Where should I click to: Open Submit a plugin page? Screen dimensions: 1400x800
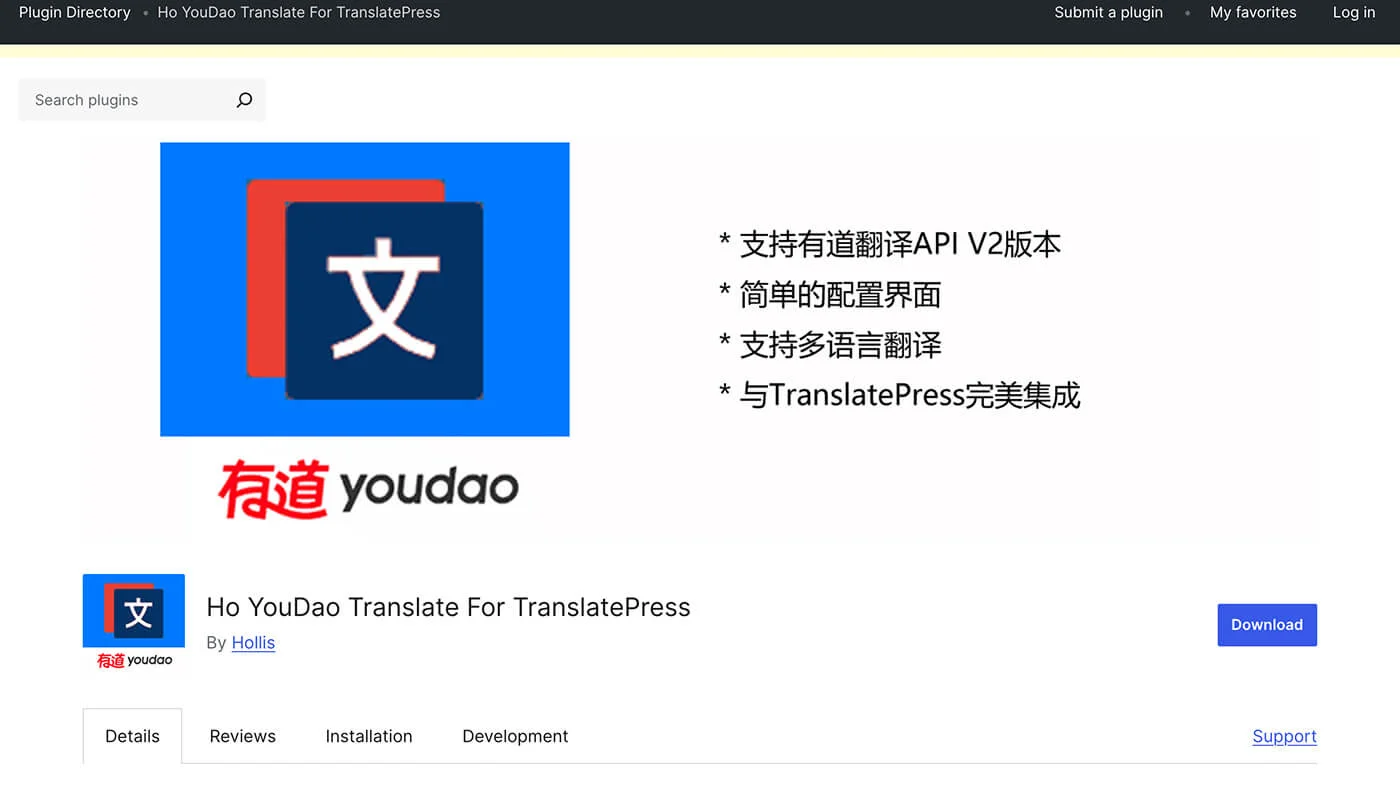point(1108,13)
